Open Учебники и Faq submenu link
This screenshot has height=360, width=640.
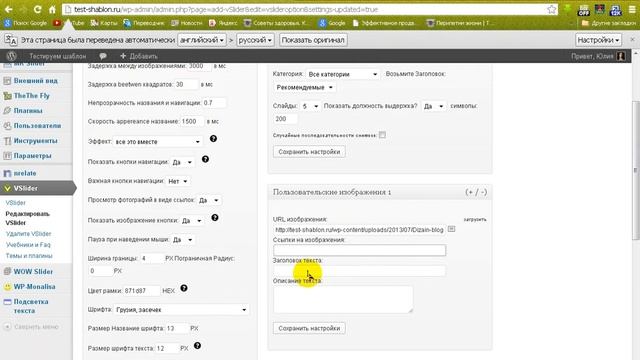pos(28,245)
